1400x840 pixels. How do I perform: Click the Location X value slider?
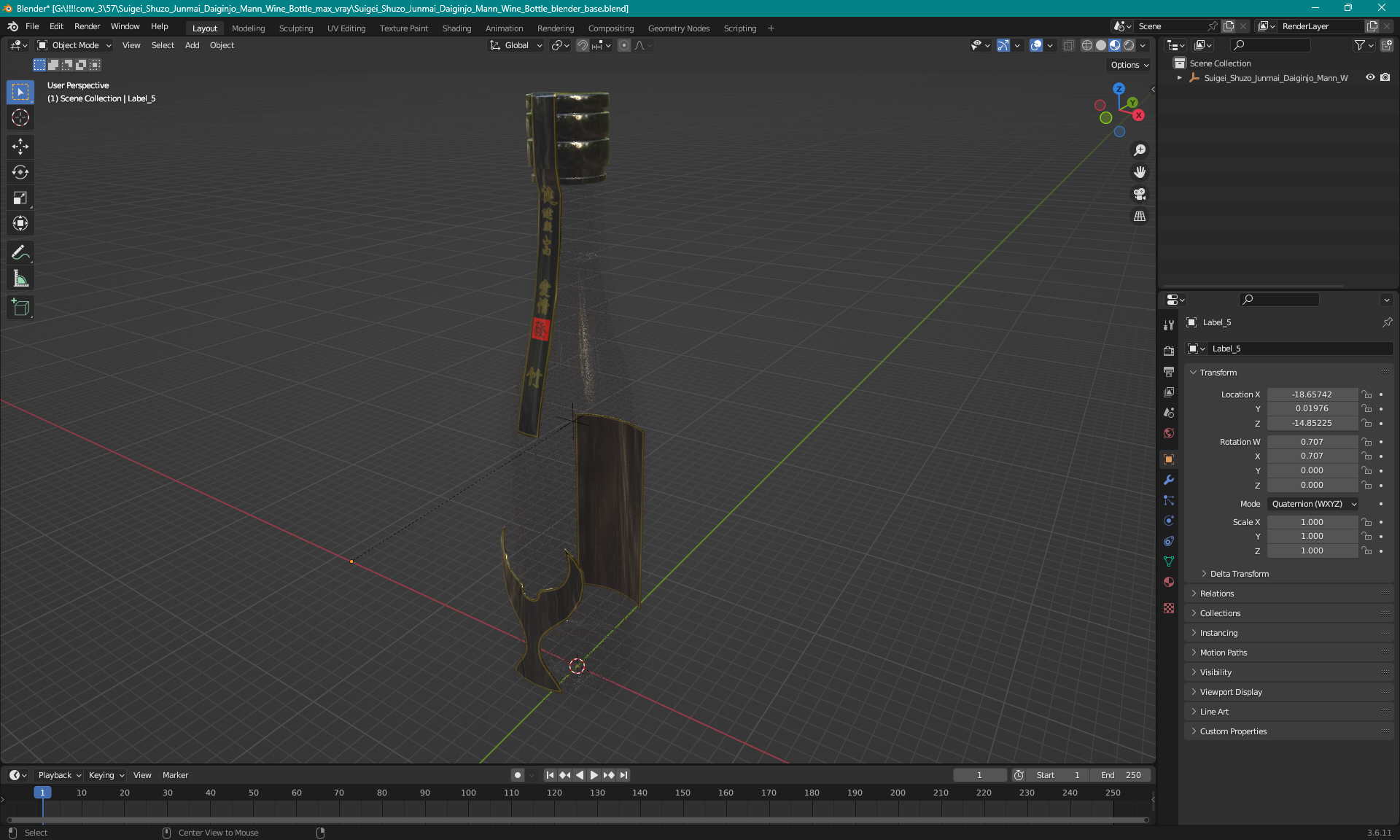(x=1312, y=394)
